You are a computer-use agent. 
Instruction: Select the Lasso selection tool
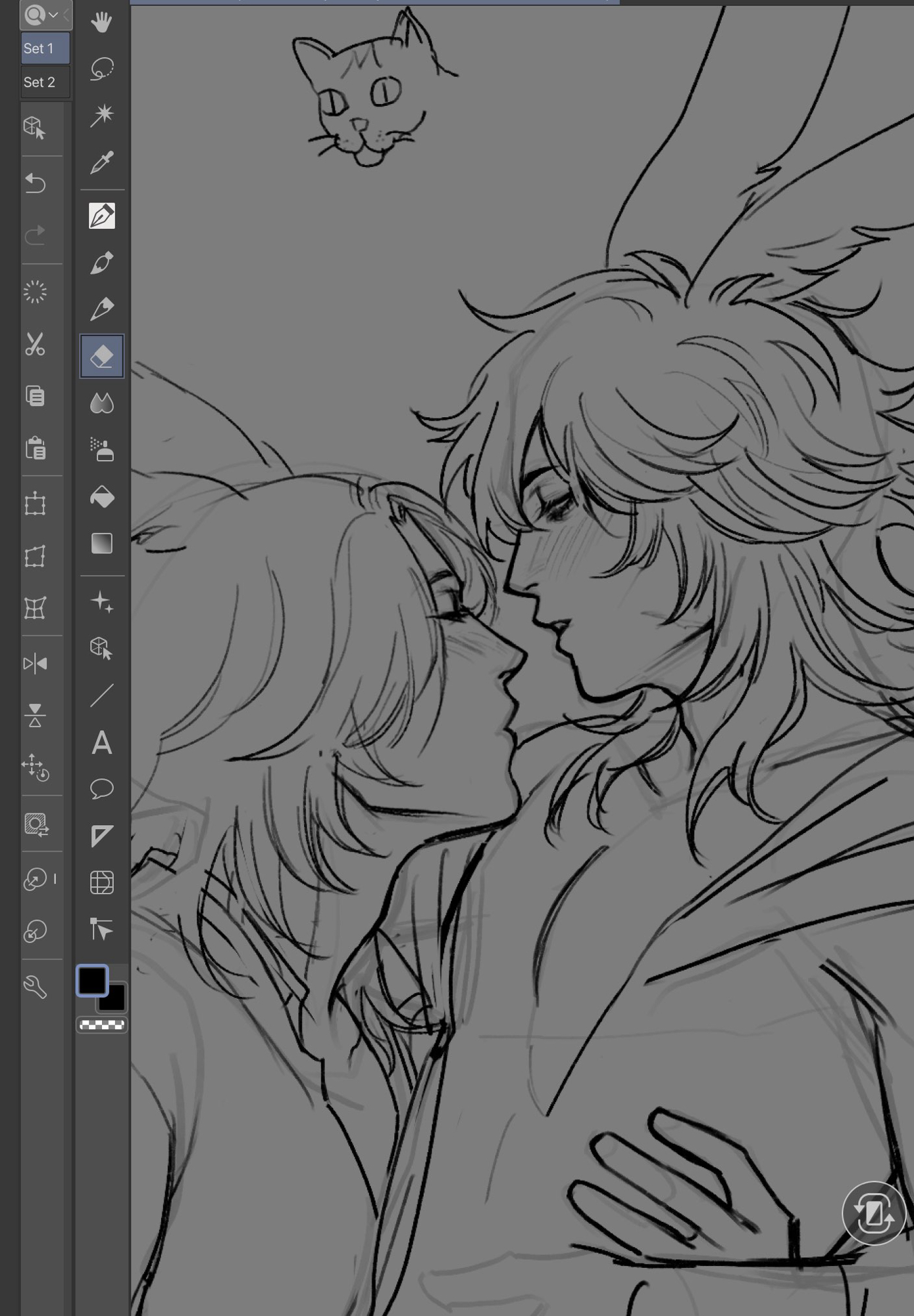pyautogui.click(x=101, y=69)
